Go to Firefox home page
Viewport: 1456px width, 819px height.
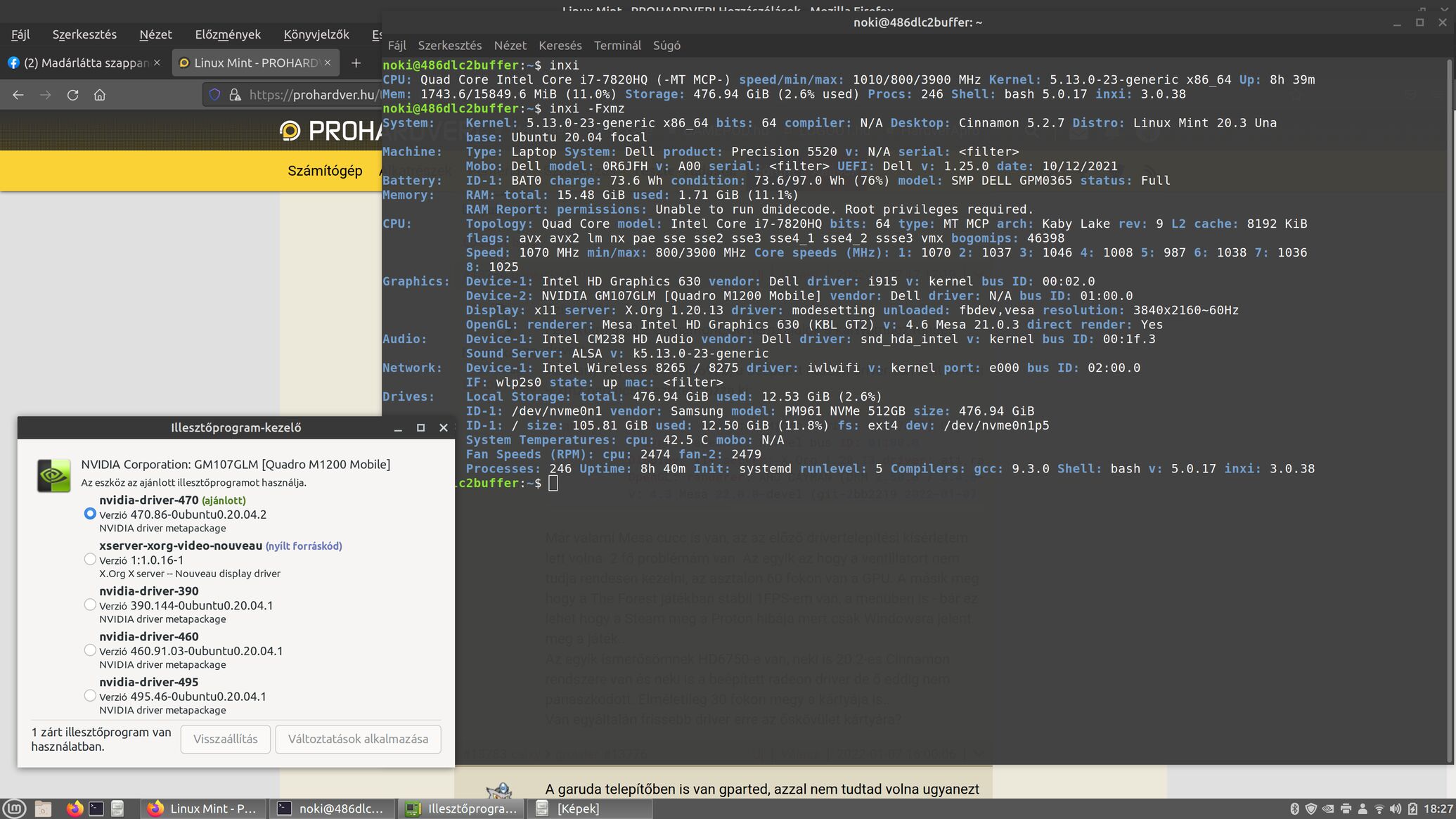(x=100, y=95)
